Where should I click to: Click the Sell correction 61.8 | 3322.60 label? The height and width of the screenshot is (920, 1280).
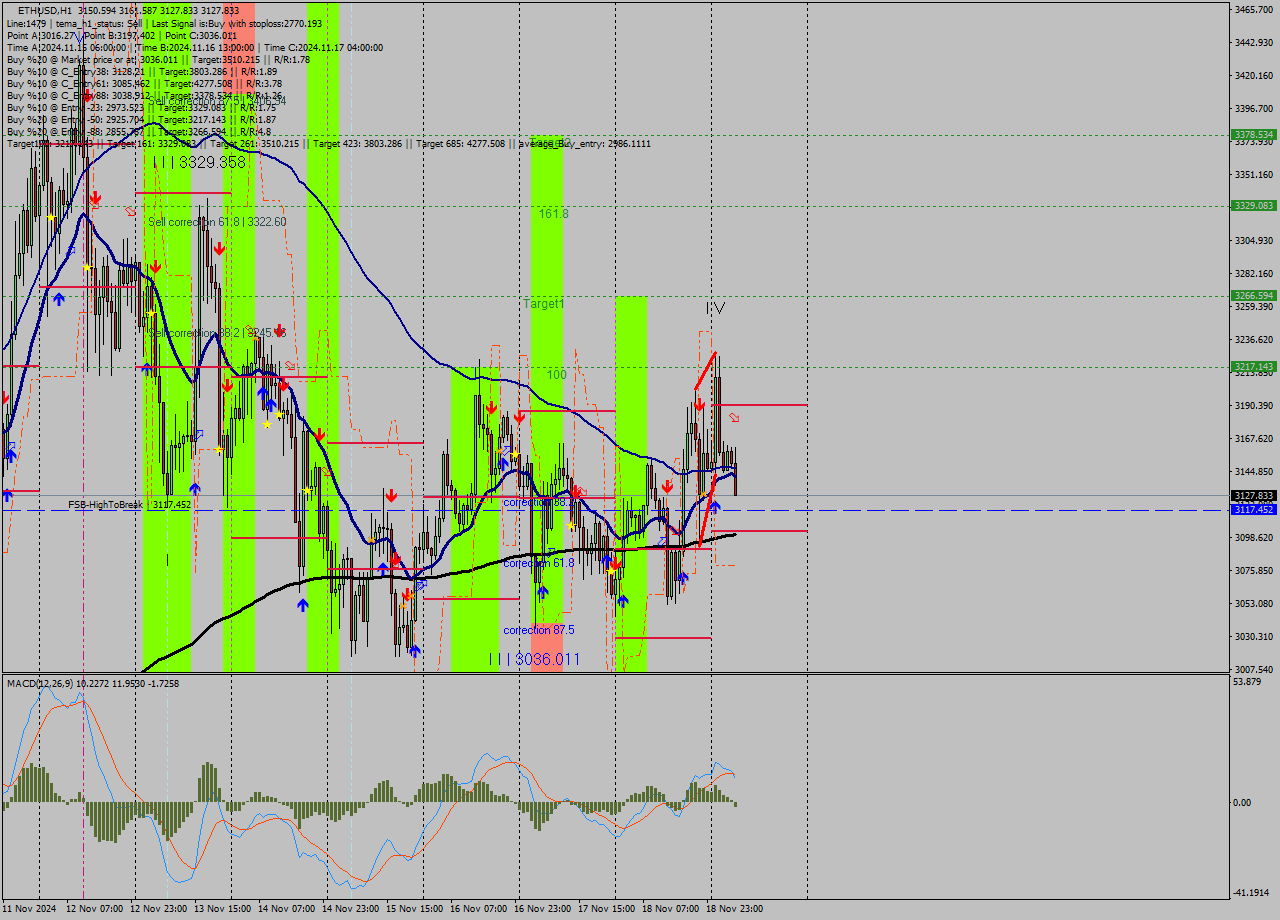tap(217, 222)
